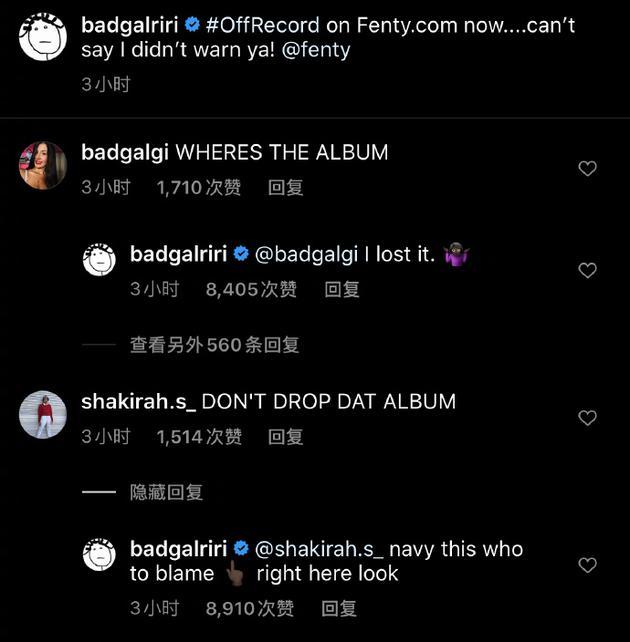Open badgalgi's profile picture
This screenshot has height=642, width=630.
click(43, 165)
